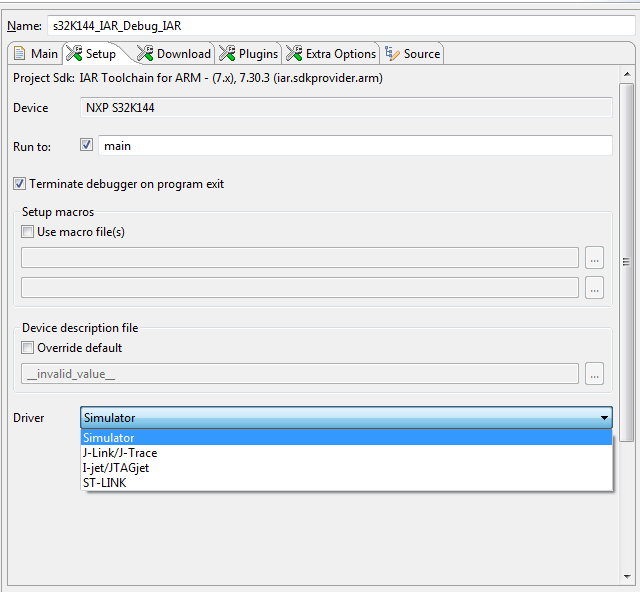Browse for device description file

(594, 374)
